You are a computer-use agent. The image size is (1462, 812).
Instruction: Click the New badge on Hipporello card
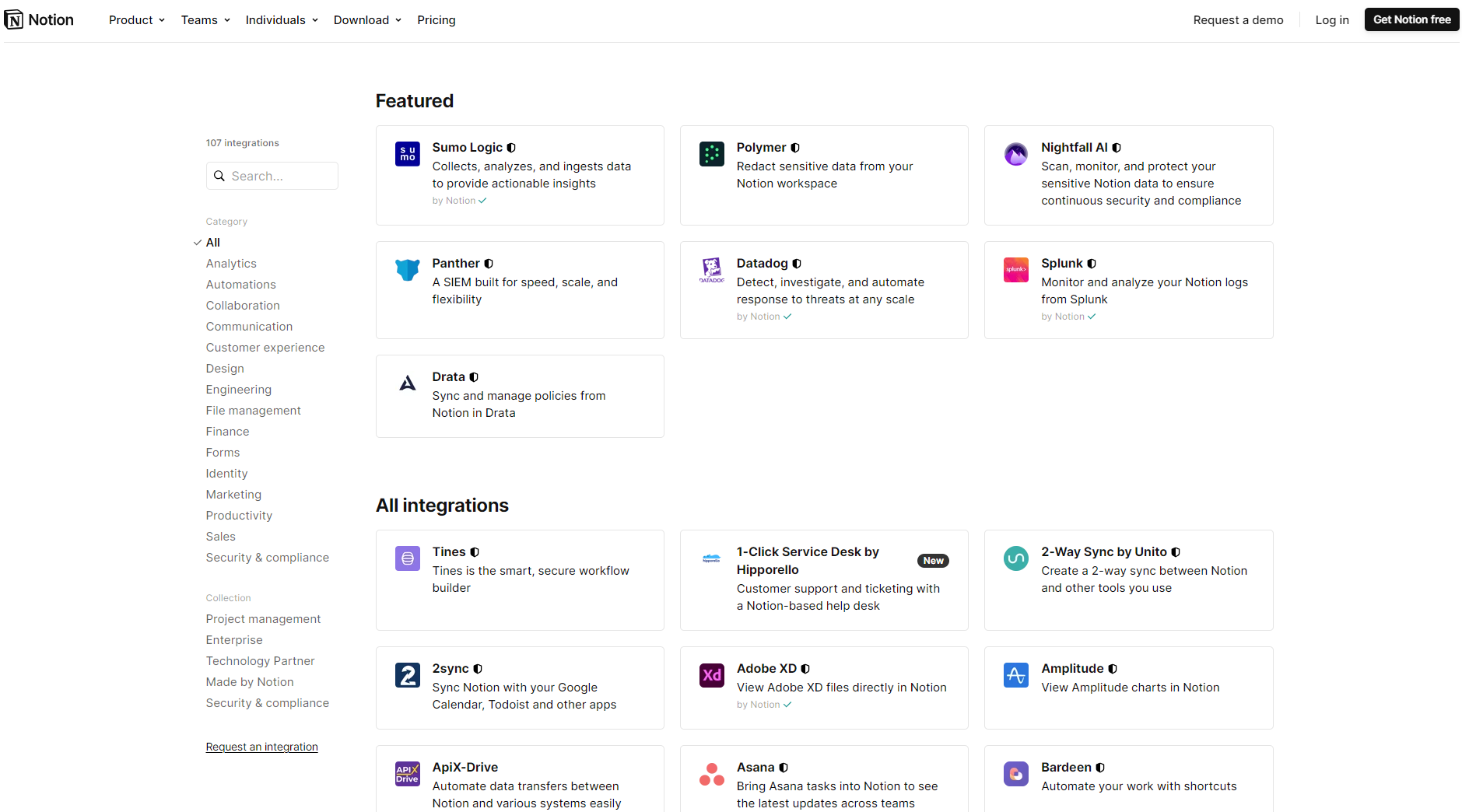933,561
